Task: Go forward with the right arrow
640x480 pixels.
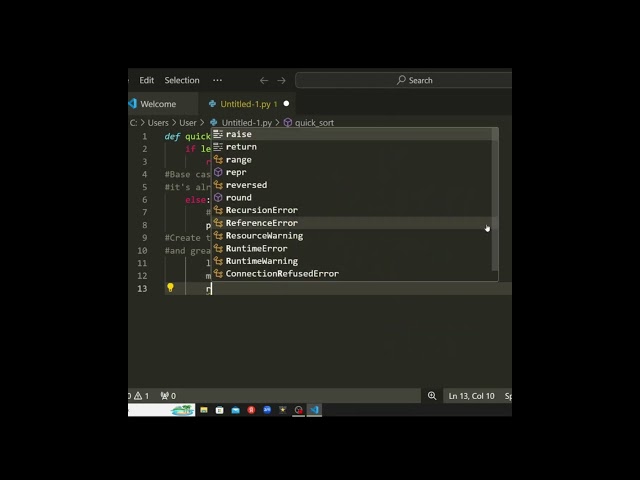Action: pyautogui.click(x=281, y=81)
